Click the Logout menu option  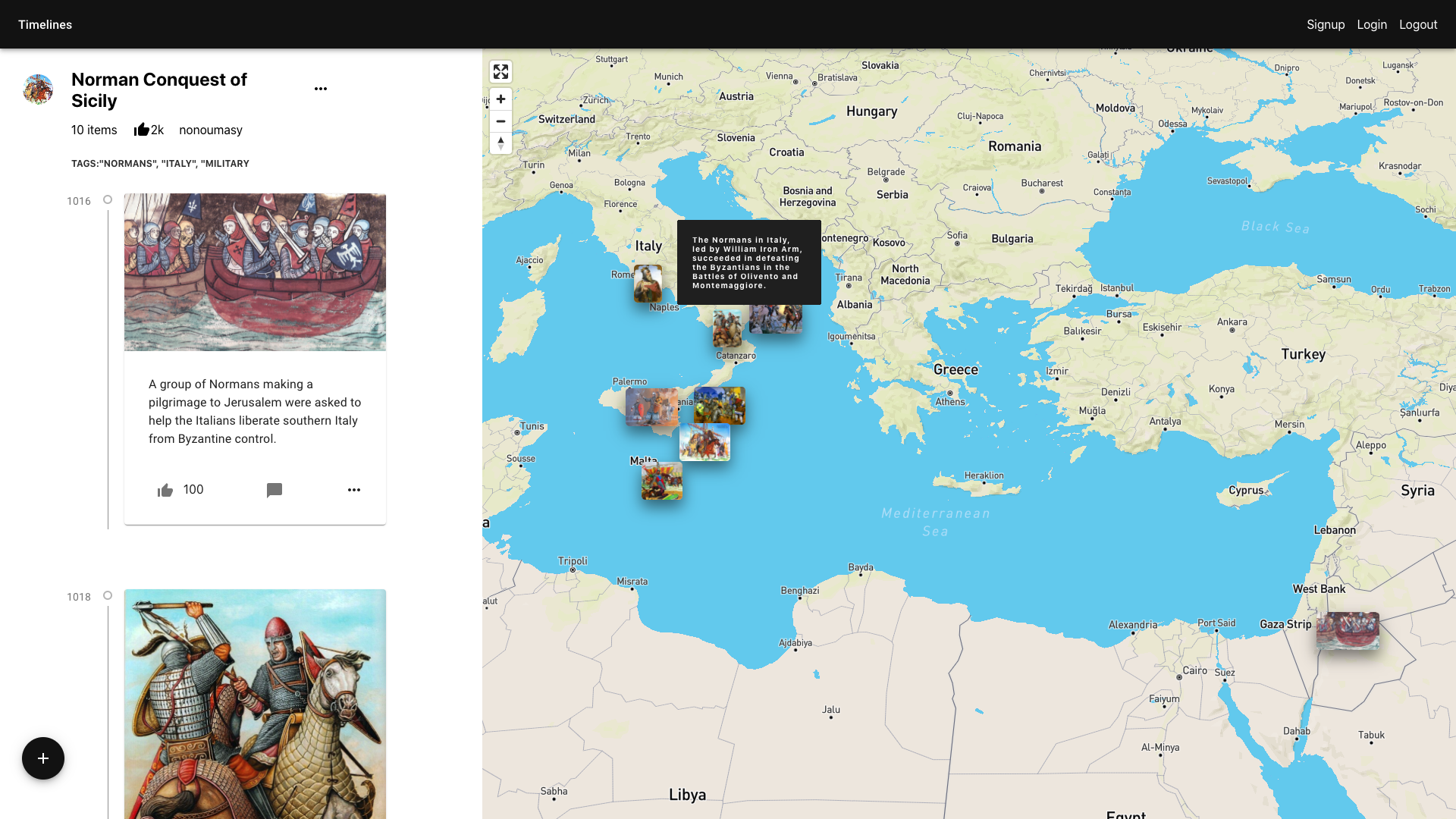pos(1418,24)
